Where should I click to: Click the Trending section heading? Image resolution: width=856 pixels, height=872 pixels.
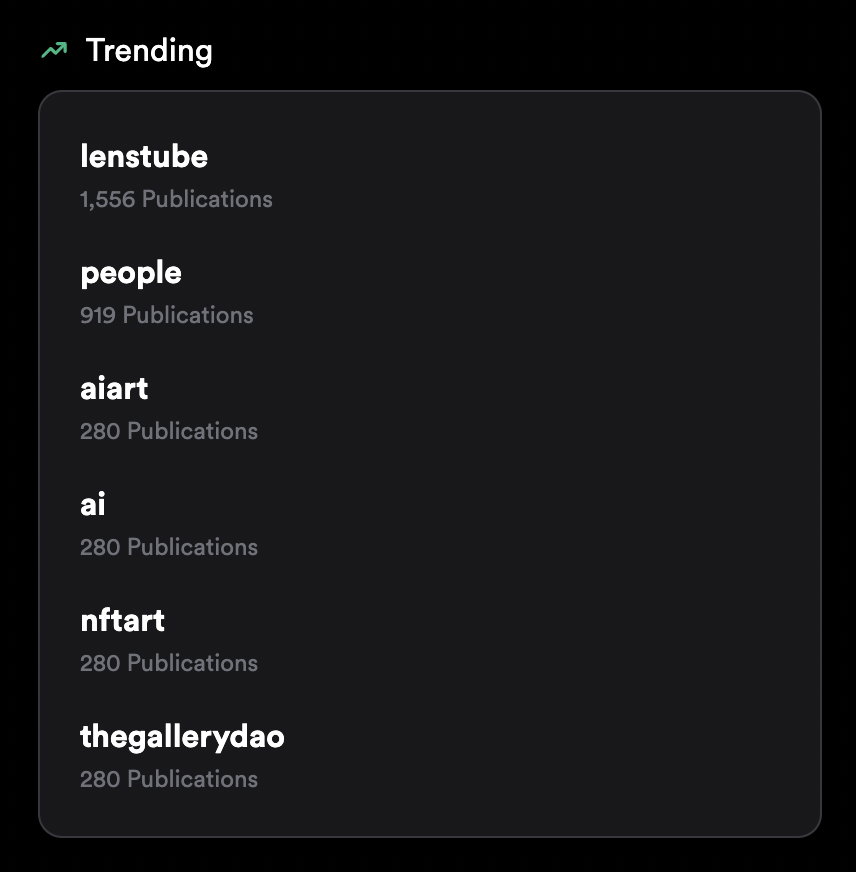pyautogui.click(x=149, y=51)
